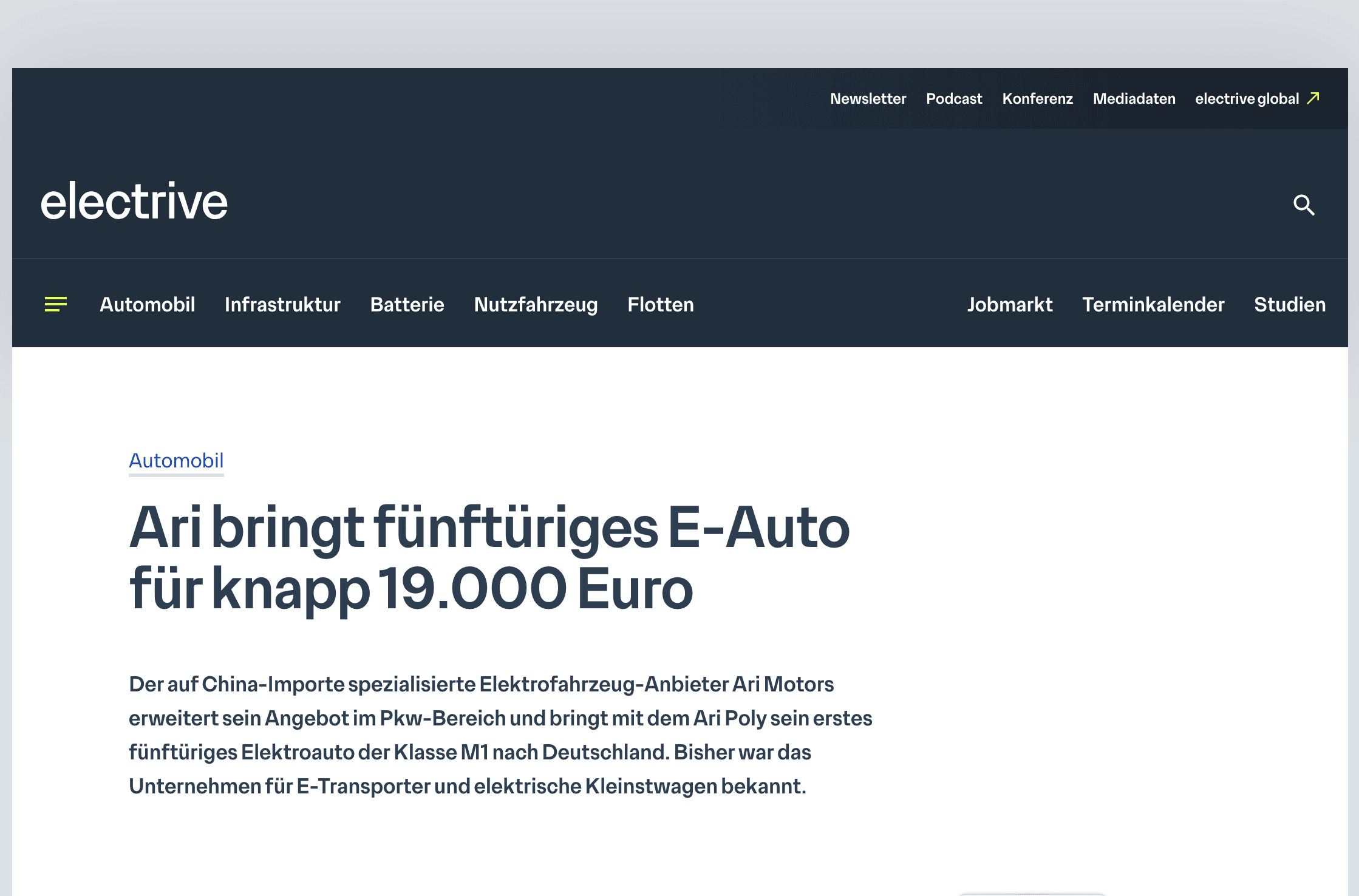This screenshot has width=1359, height=896.
Task: Open the Mediadaten page
Action: 1133,98
